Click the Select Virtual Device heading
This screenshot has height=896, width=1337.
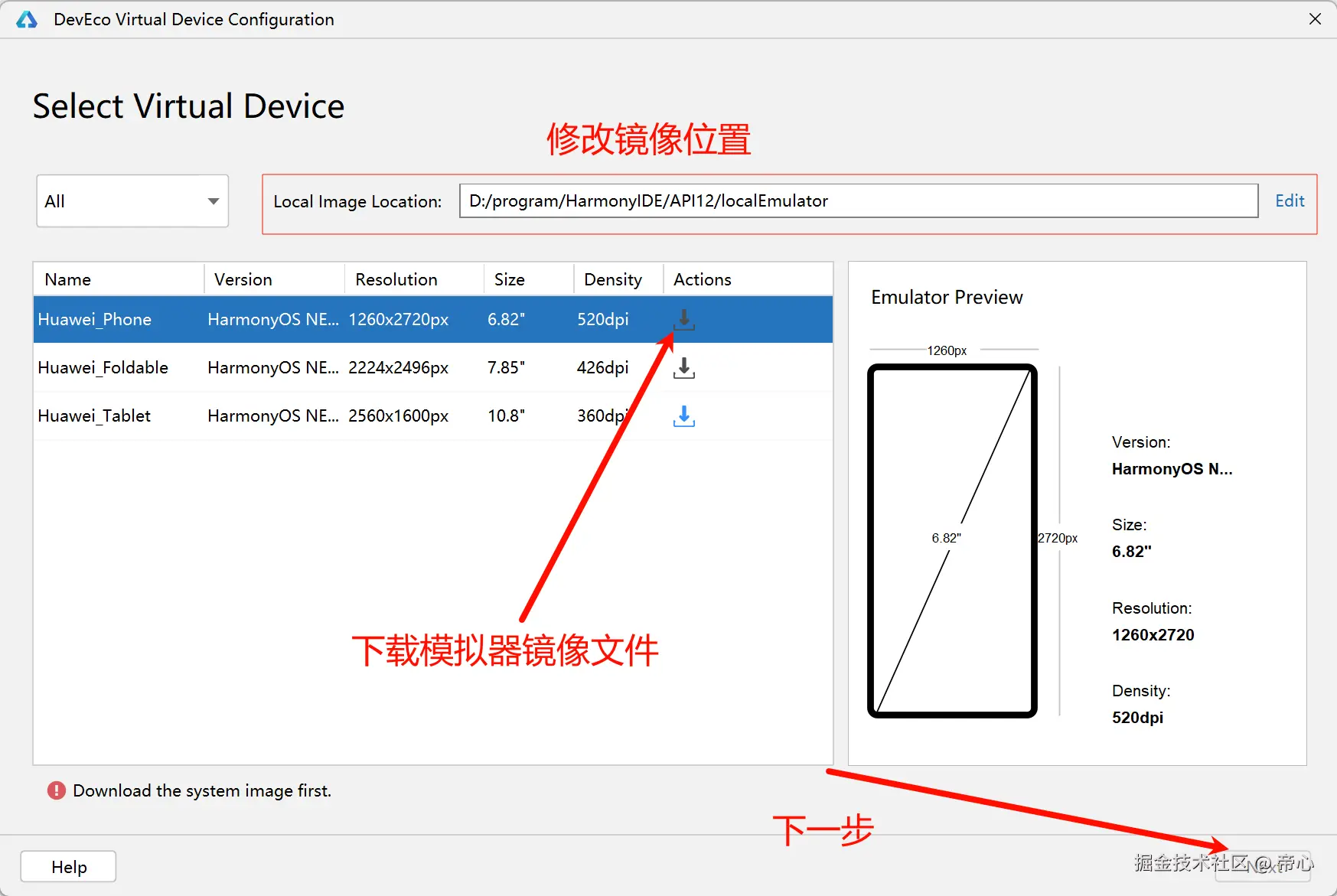point(188,106)
